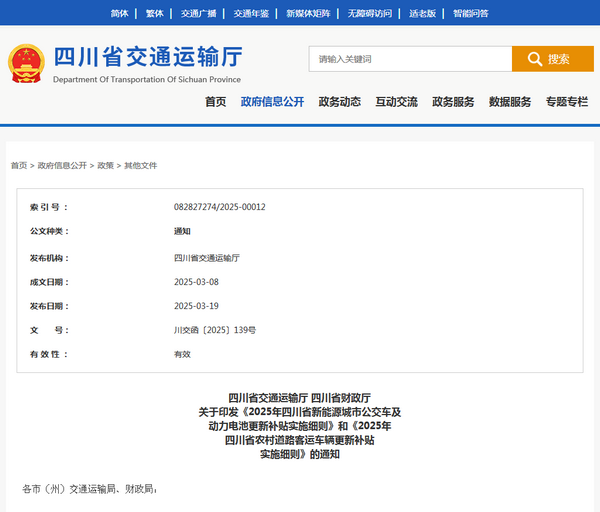Open the 数据服务 navigation menu
Viewport: 600px width, 512px height.
coord(510,102)
